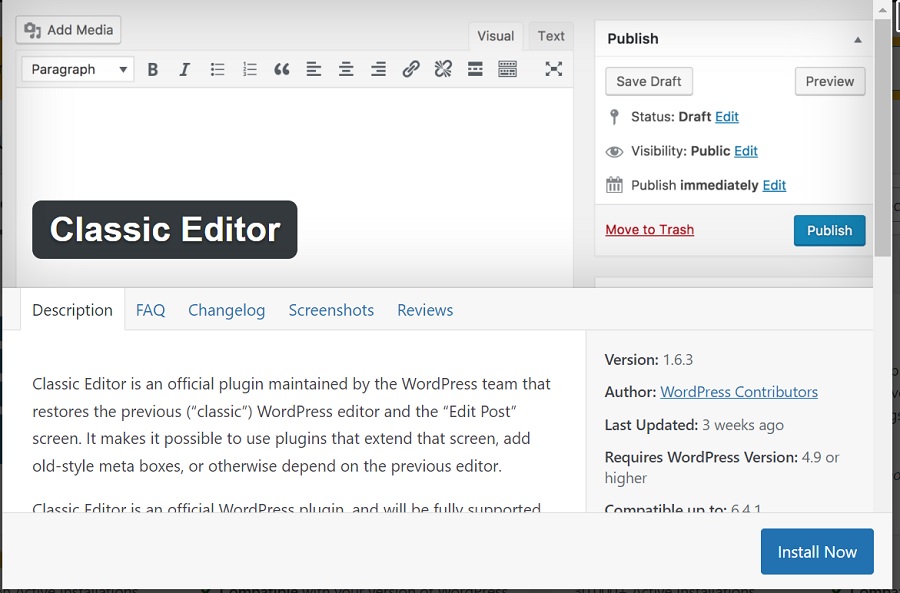The width and height of the screenshot is (900, 593).
Task: Insert a bulleted list
Action: (217, 69)
